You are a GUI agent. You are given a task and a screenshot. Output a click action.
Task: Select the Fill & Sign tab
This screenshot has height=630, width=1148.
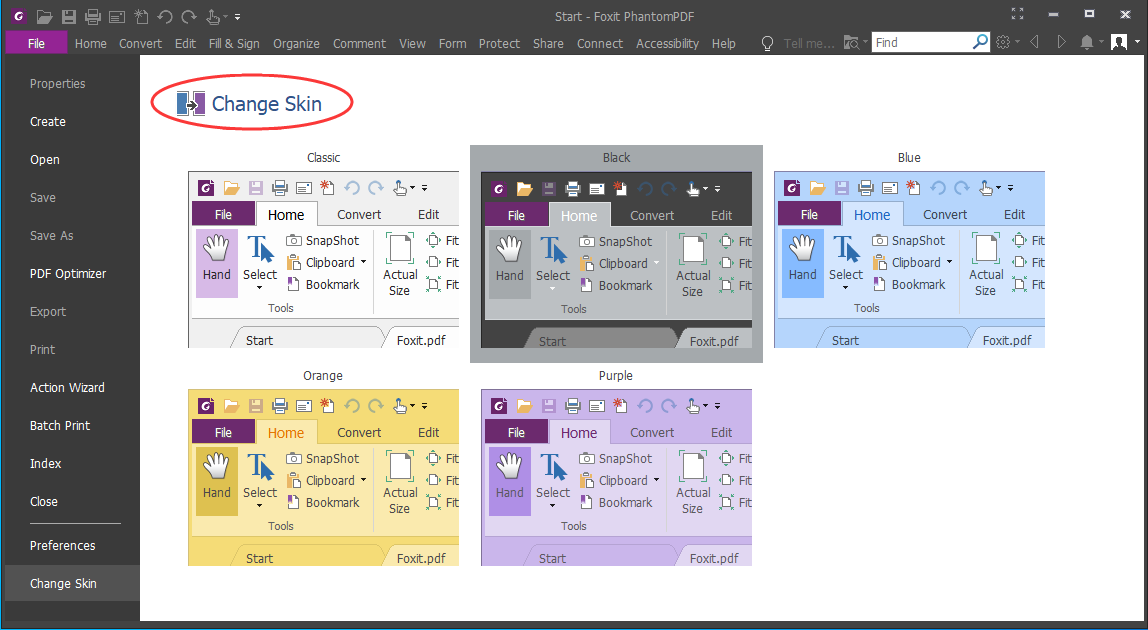(x=234, y=43)
